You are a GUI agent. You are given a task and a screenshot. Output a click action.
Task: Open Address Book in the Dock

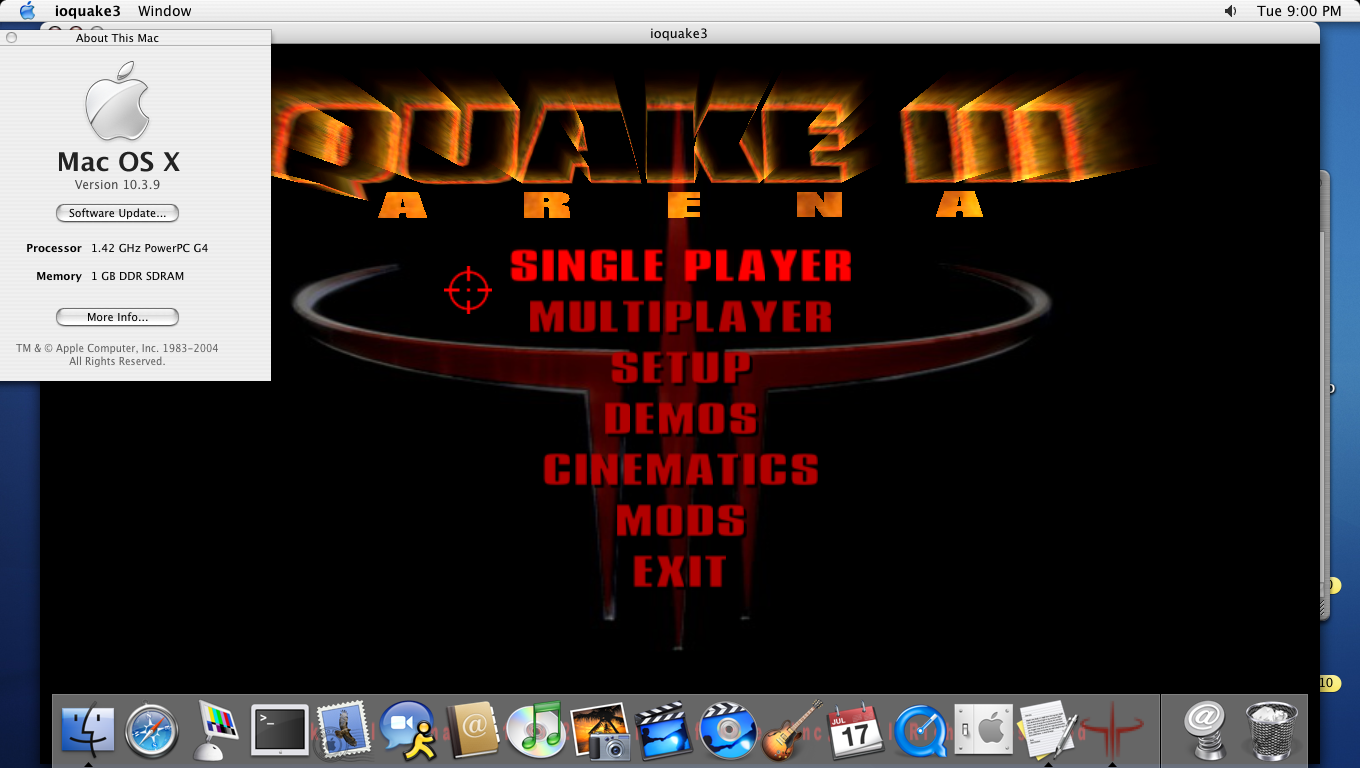point(471,730)
